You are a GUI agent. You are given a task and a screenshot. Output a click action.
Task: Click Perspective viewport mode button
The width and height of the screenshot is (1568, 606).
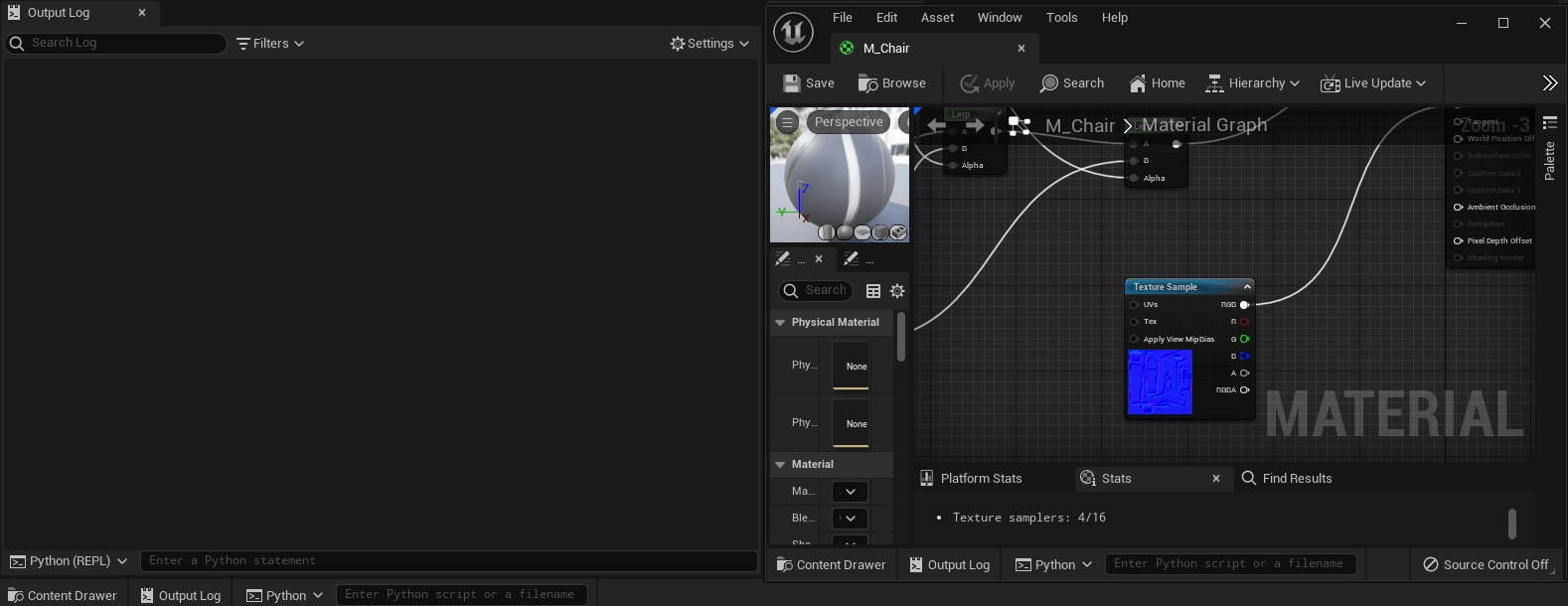849,122
